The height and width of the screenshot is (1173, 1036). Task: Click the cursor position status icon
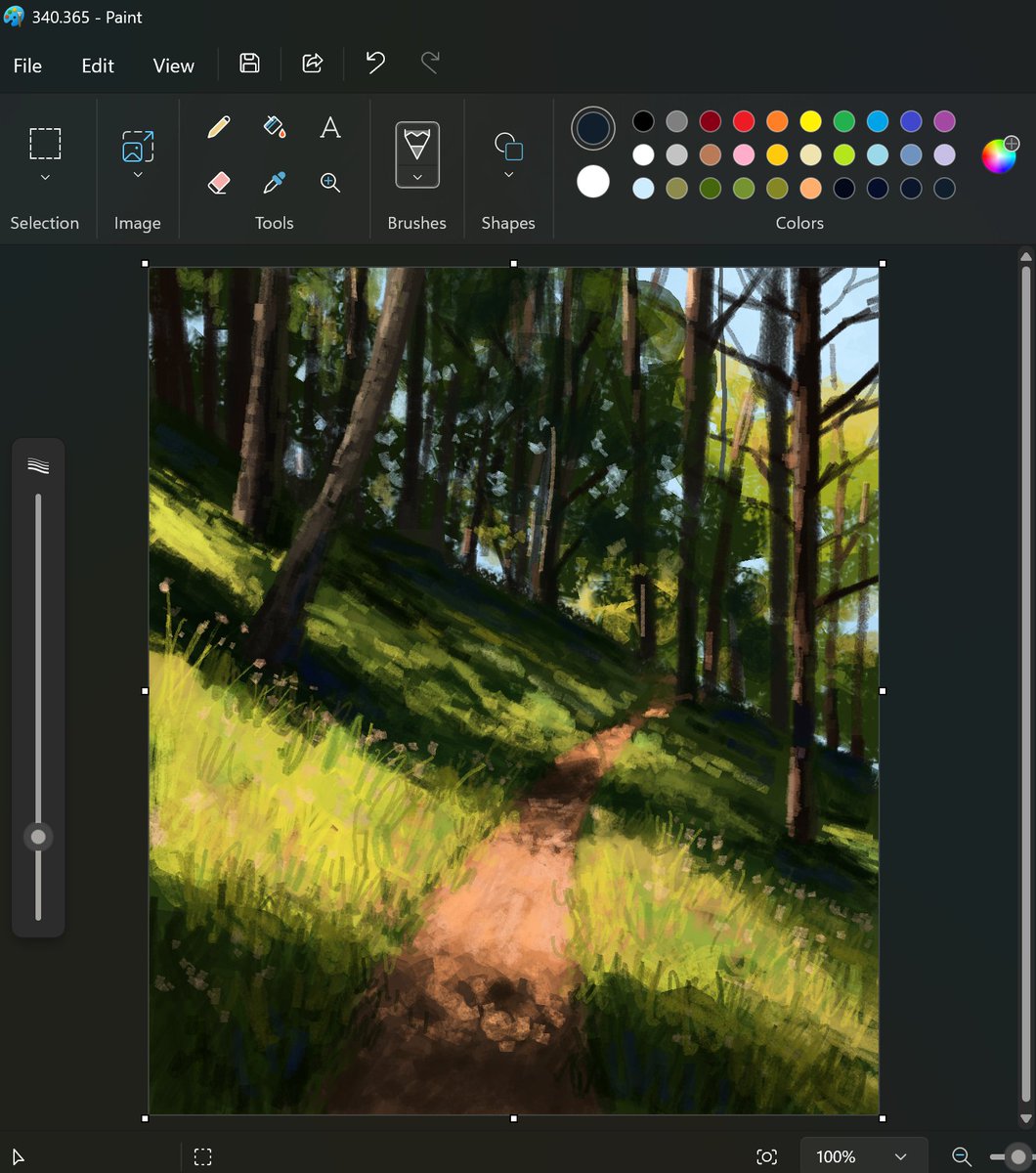18,1157
